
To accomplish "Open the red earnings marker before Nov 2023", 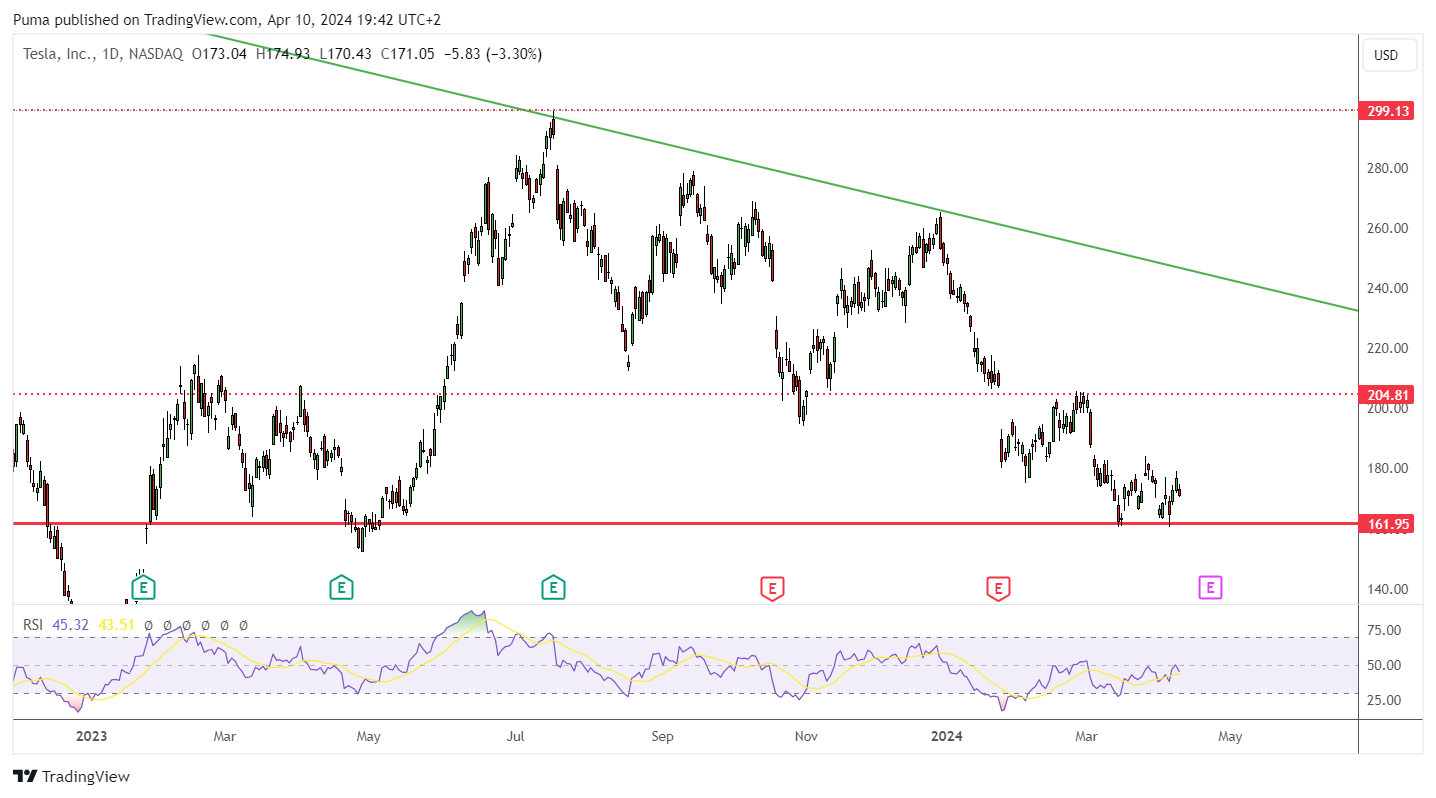I will click(771, 587).
